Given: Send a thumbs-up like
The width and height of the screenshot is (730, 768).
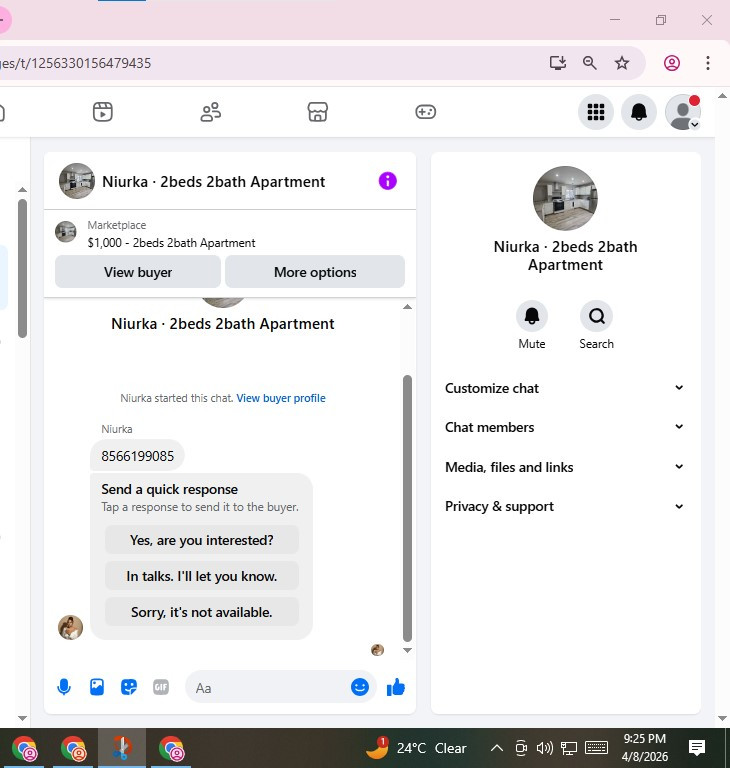Looking at the screenshot, I should click(396, 687).
